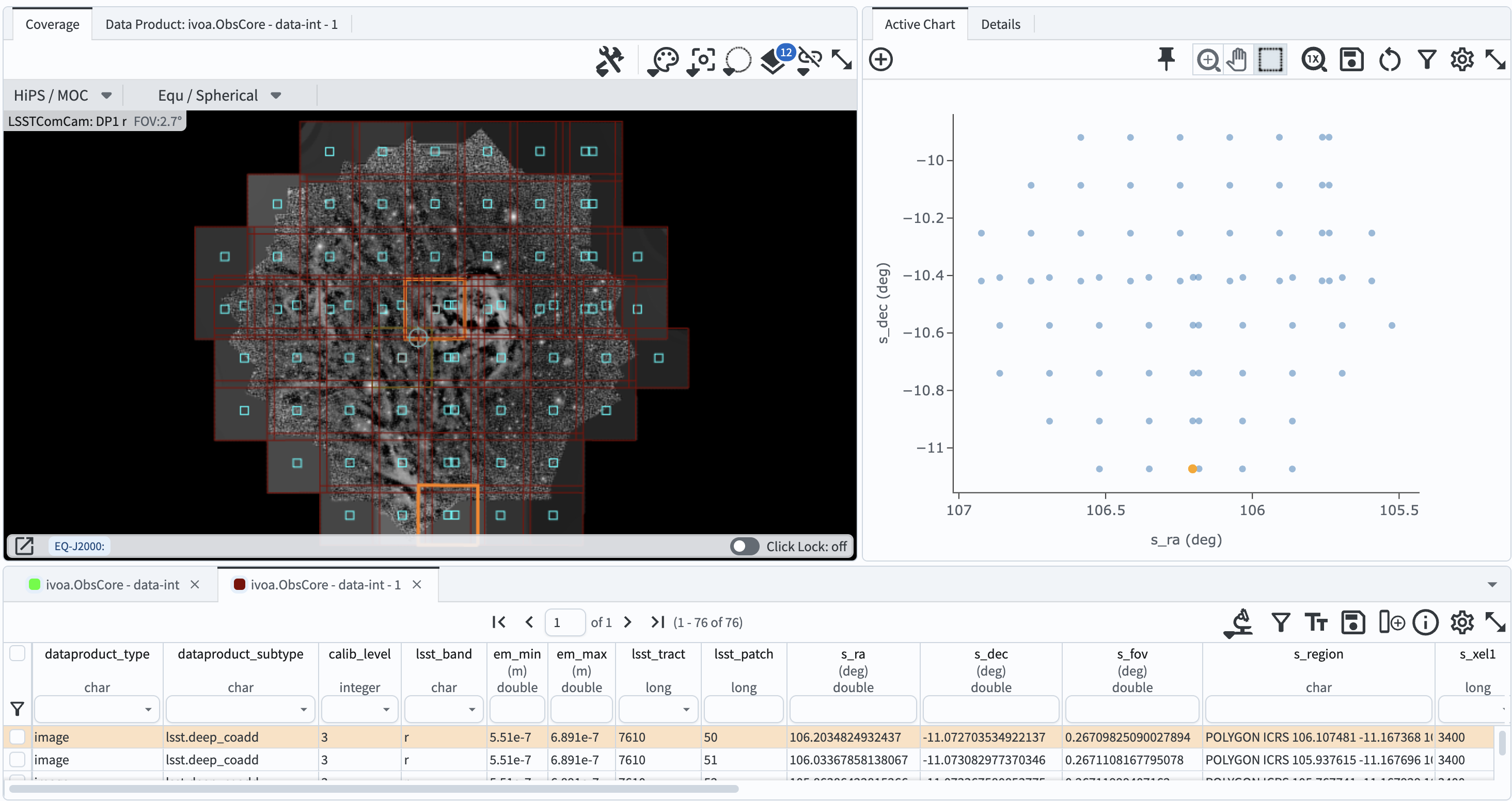Close the ivoa.ObsCore - data-int table tab
The image size is (1512, 801).
click(x=196, y=584)
